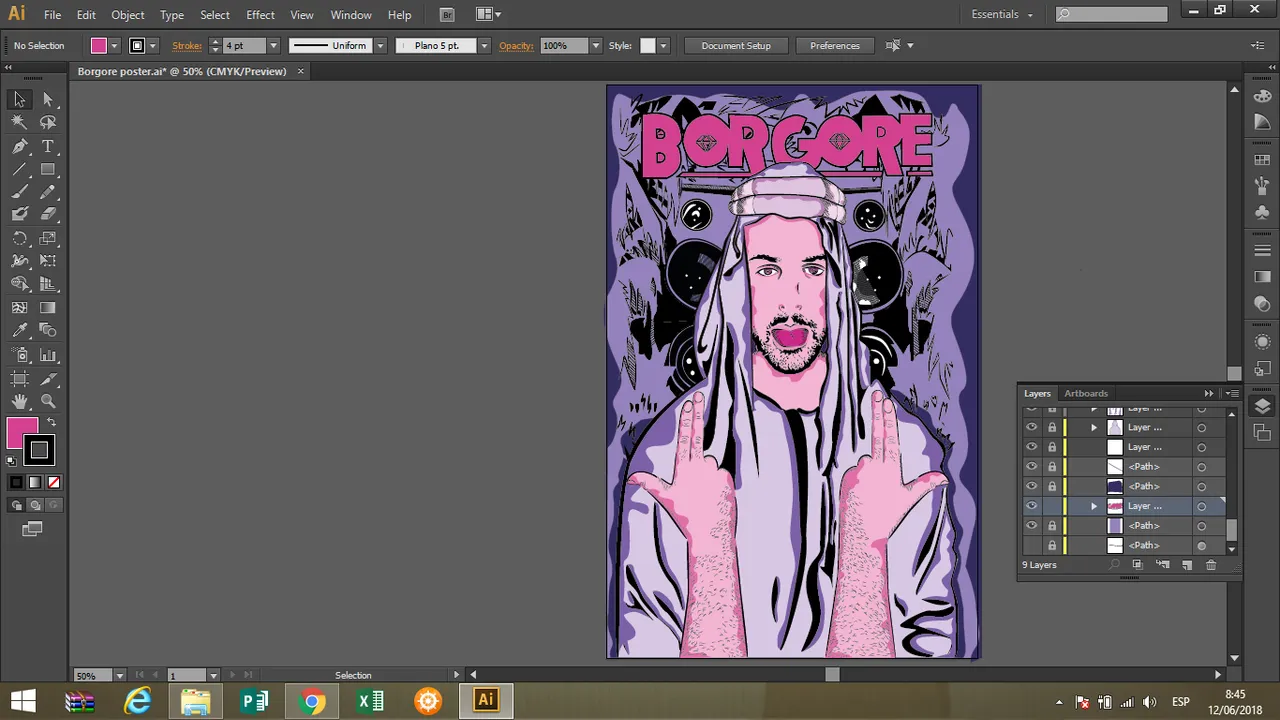
Task: Click the Preferences button
Action: (835, 46)
